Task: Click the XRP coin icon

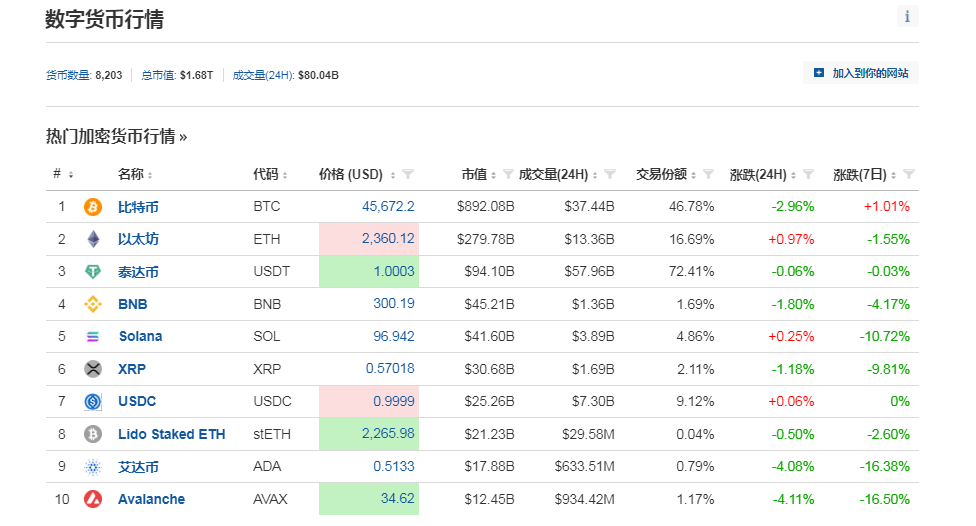Action: [93, 369]
